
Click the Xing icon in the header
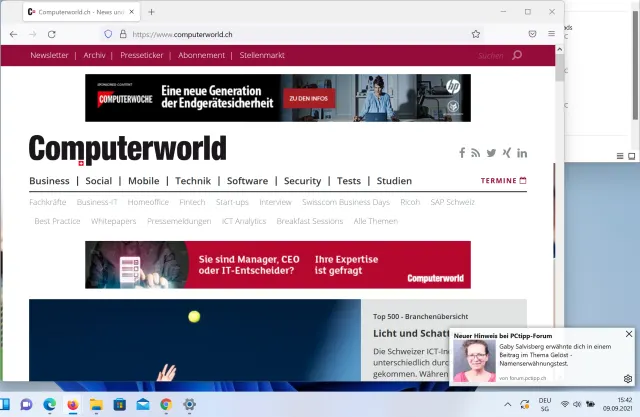click(x=506, y=153)
